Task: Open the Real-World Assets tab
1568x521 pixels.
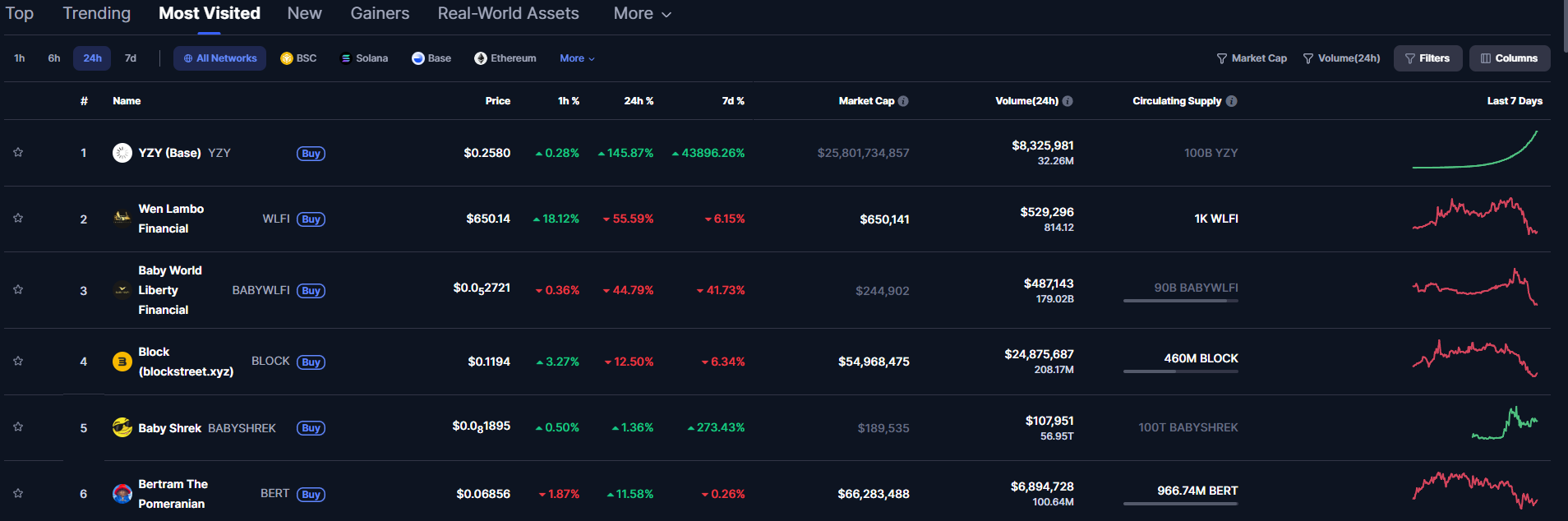Action: pos(508,14)
